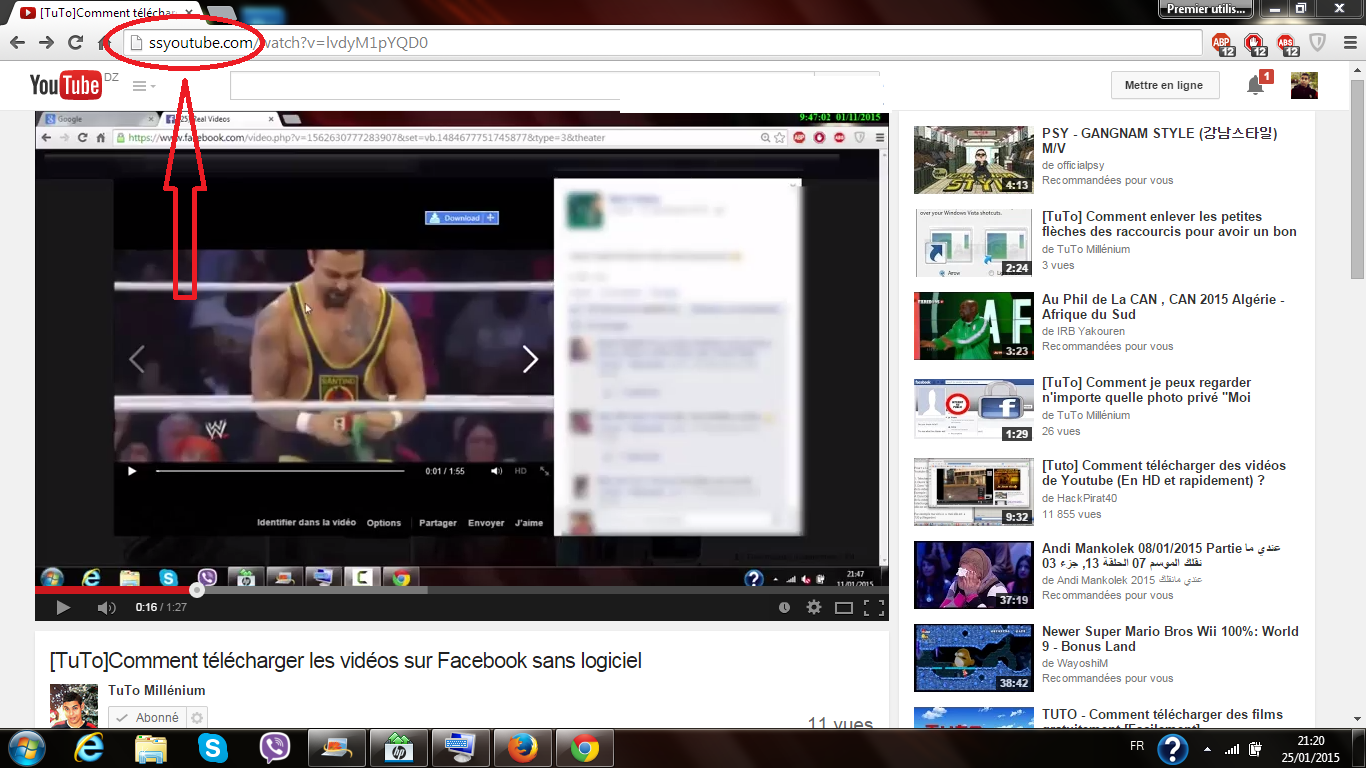Viewport: 1366px width, 768px height.
Task: Expand the YouTube guide menu icon
Action: 144,86
